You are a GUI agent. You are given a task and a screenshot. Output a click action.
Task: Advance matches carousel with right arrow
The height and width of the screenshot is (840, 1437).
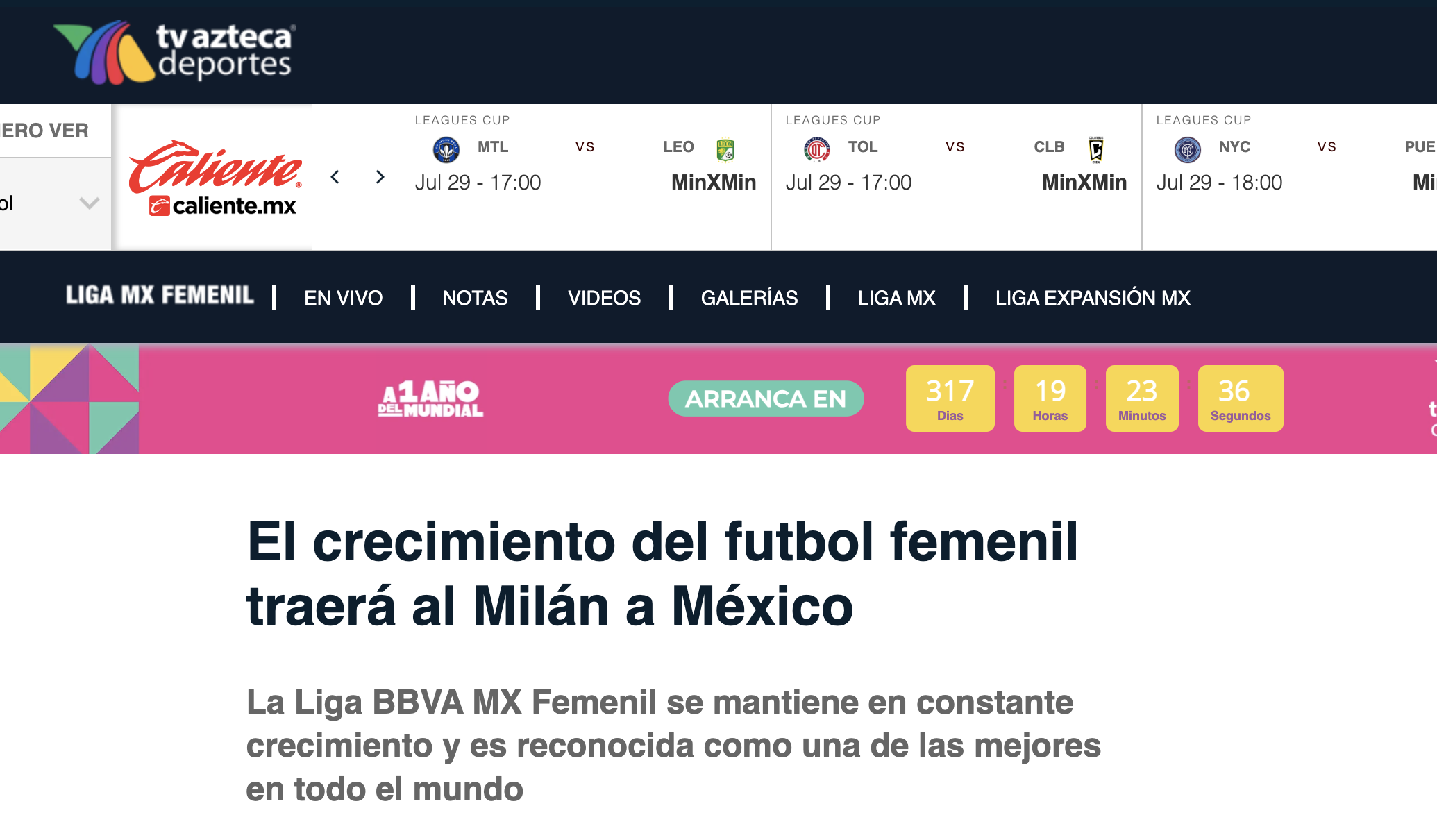click(x=380, y=177)
